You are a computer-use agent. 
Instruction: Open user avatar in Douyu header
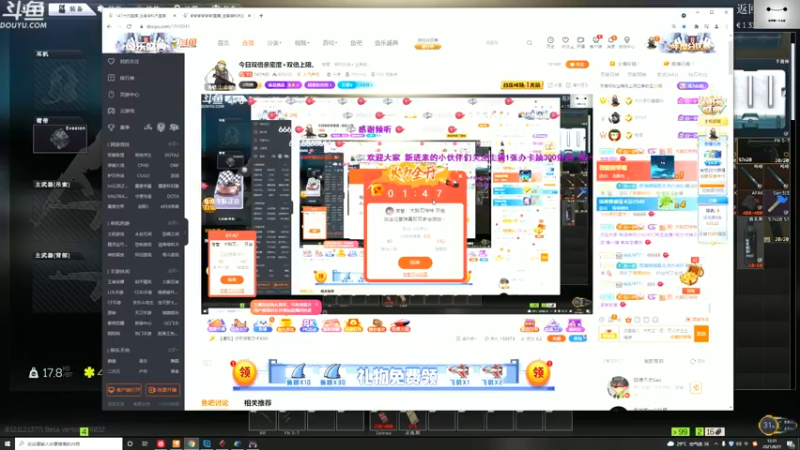[652, 43]
